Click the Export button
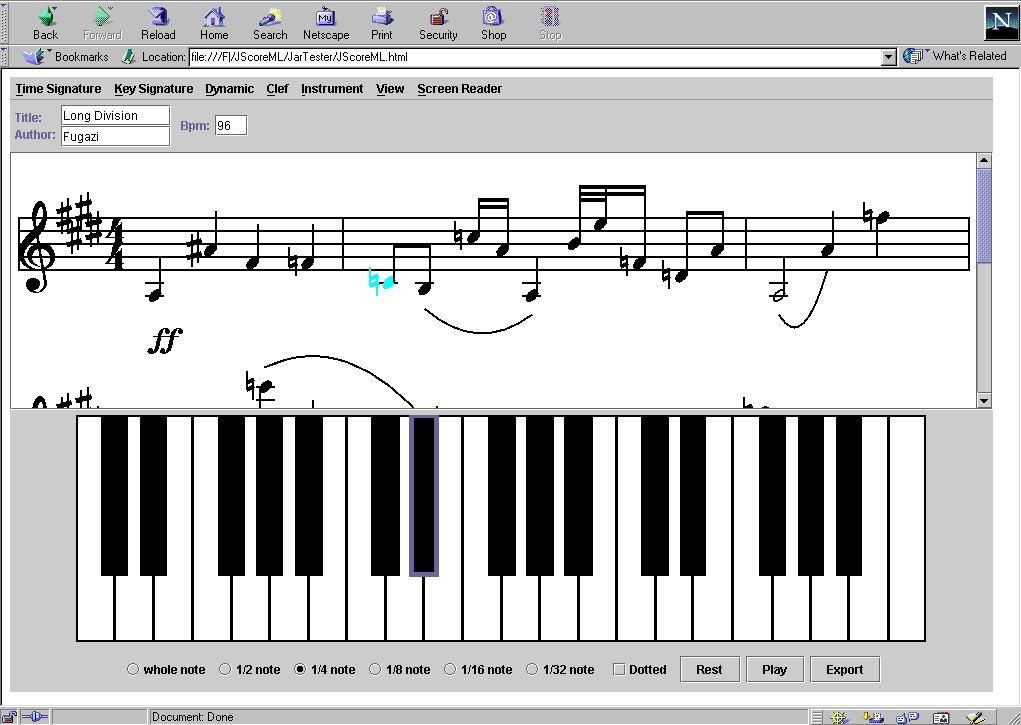Viewport: 1021px width, 725px height. (844, 670)
